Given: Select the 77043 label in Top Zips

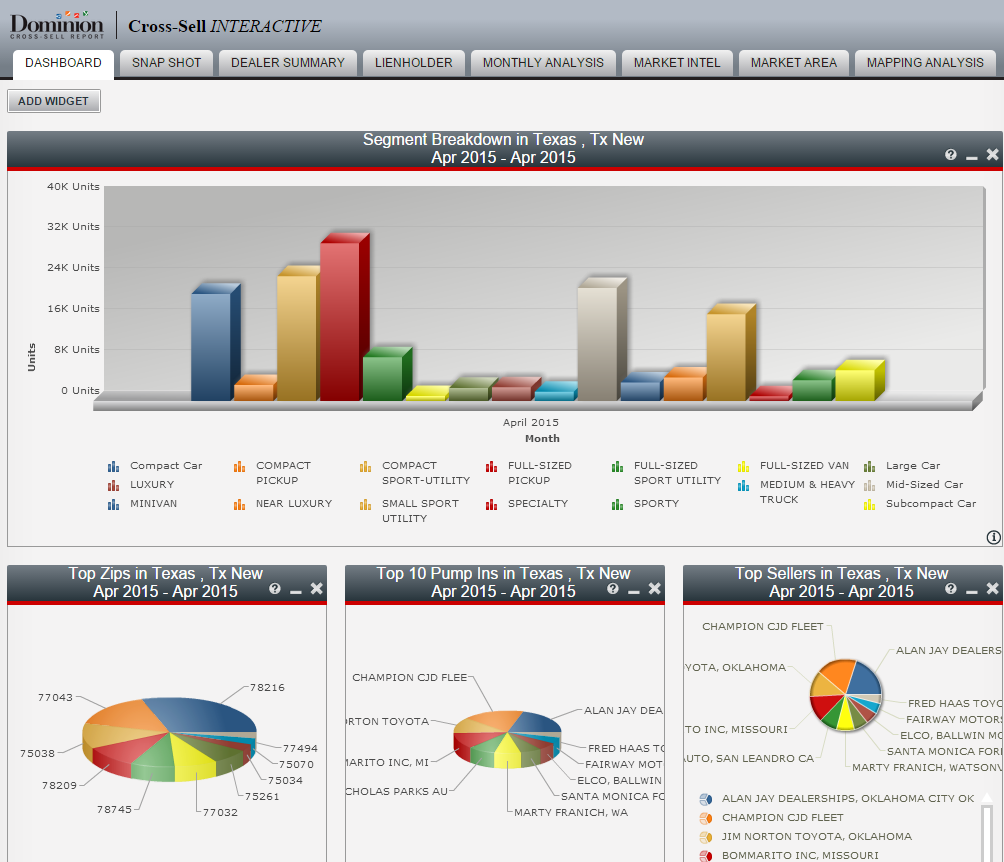Looking at the screenshot, I should click(55, 697).
